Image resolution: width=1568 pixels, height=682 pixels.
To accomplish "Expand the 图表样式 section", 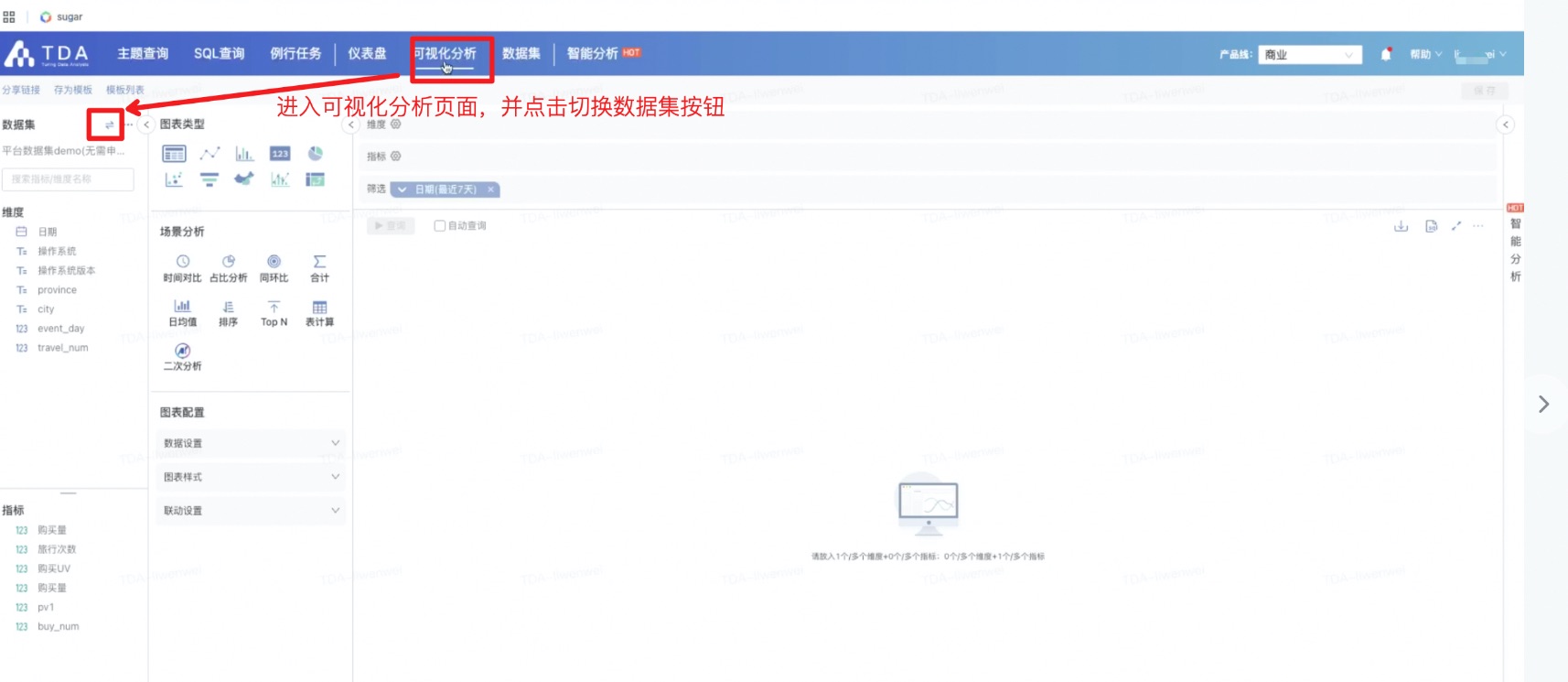I will [251, 477].
